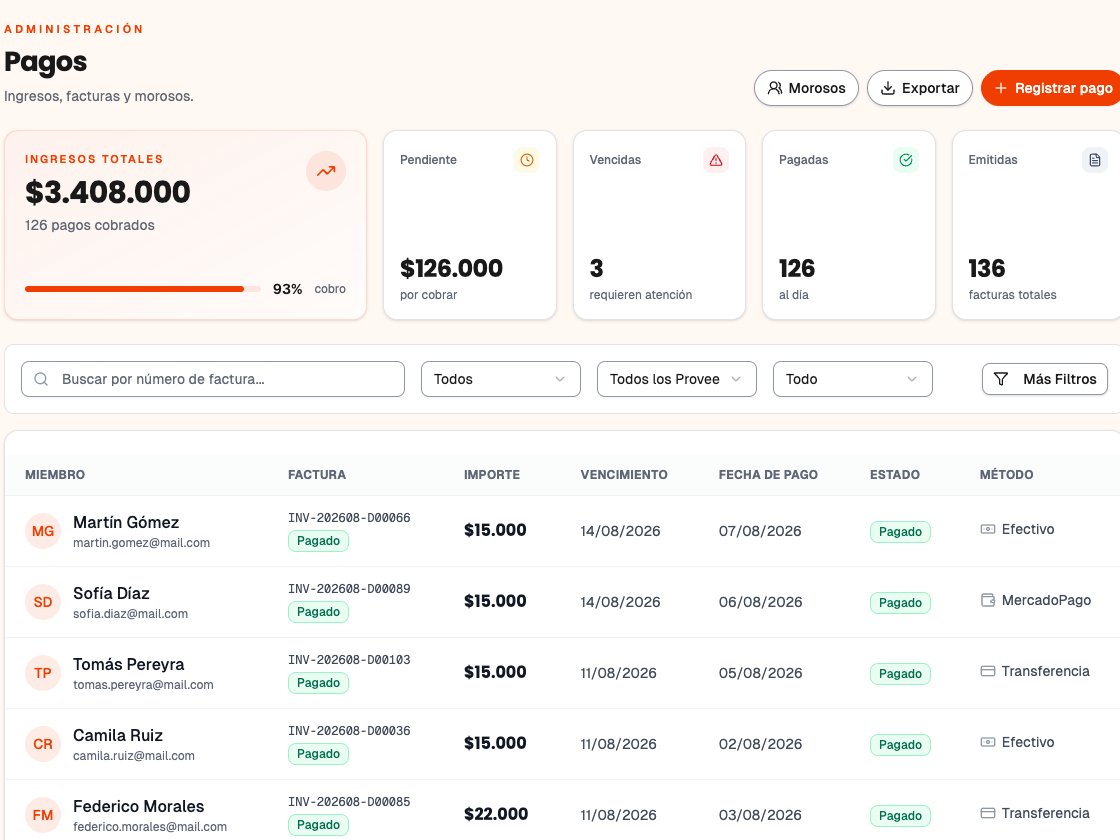Screen dimensions: 1120x840
Task: Click card icon in Federico Morales's Transferencia method
Action: pyautogui.click(x=987, y=813)
